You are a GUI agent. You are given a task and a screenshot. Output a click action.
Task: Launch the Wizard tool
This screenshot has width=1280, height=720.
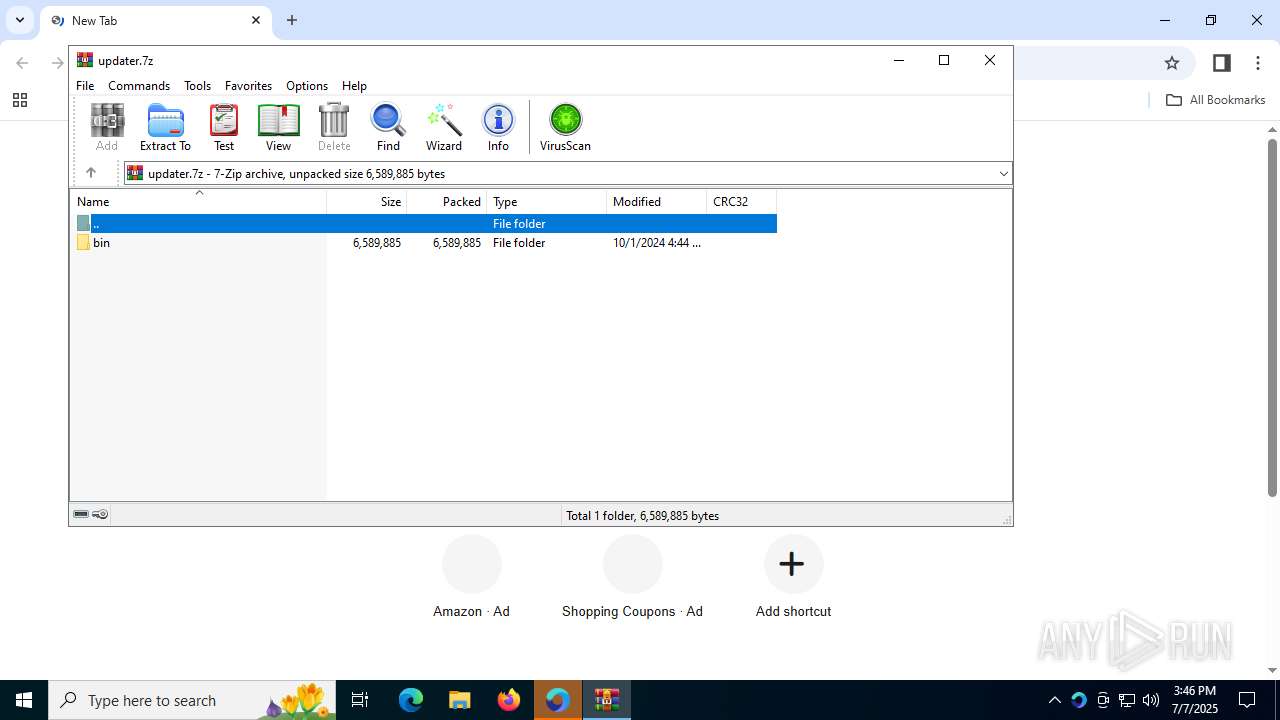tap(444, 128)
